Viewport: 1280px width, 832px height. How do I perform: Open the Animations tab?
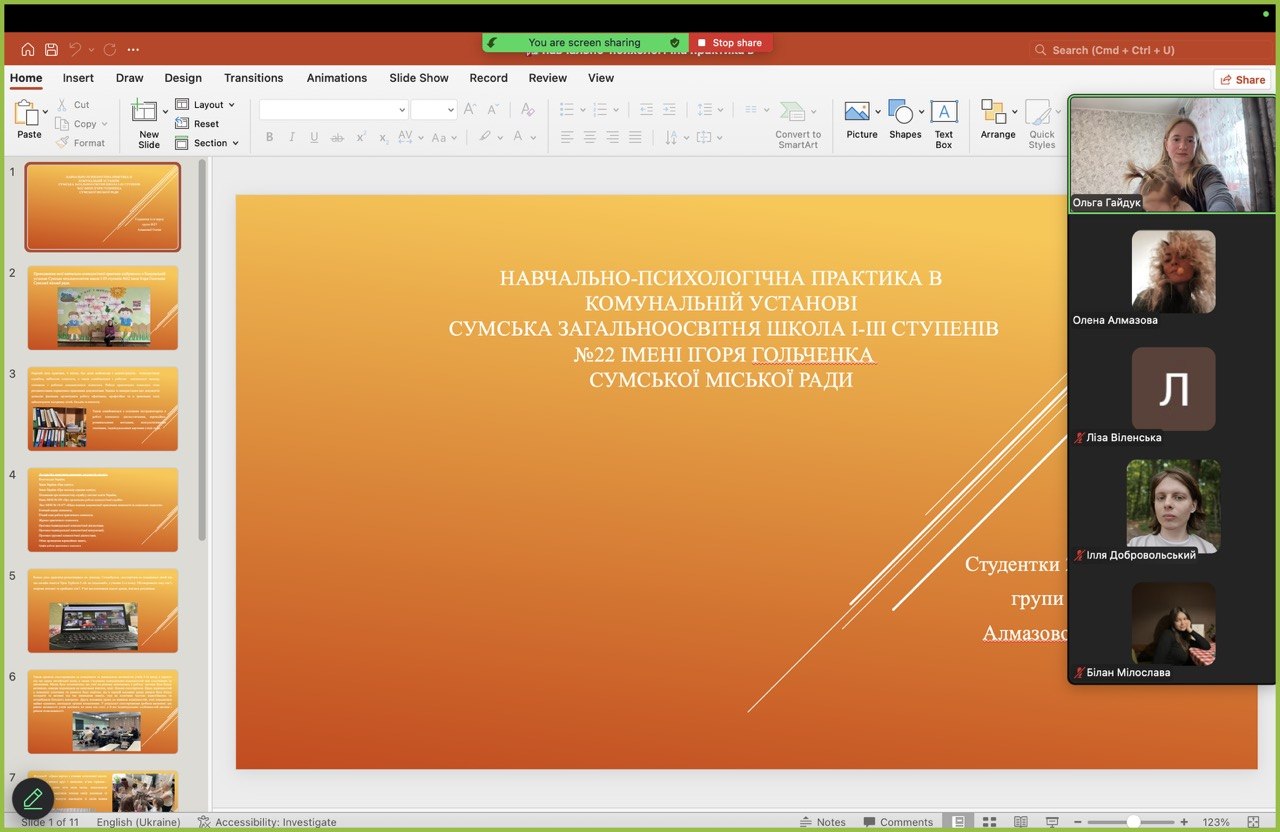tap(337, 78)
